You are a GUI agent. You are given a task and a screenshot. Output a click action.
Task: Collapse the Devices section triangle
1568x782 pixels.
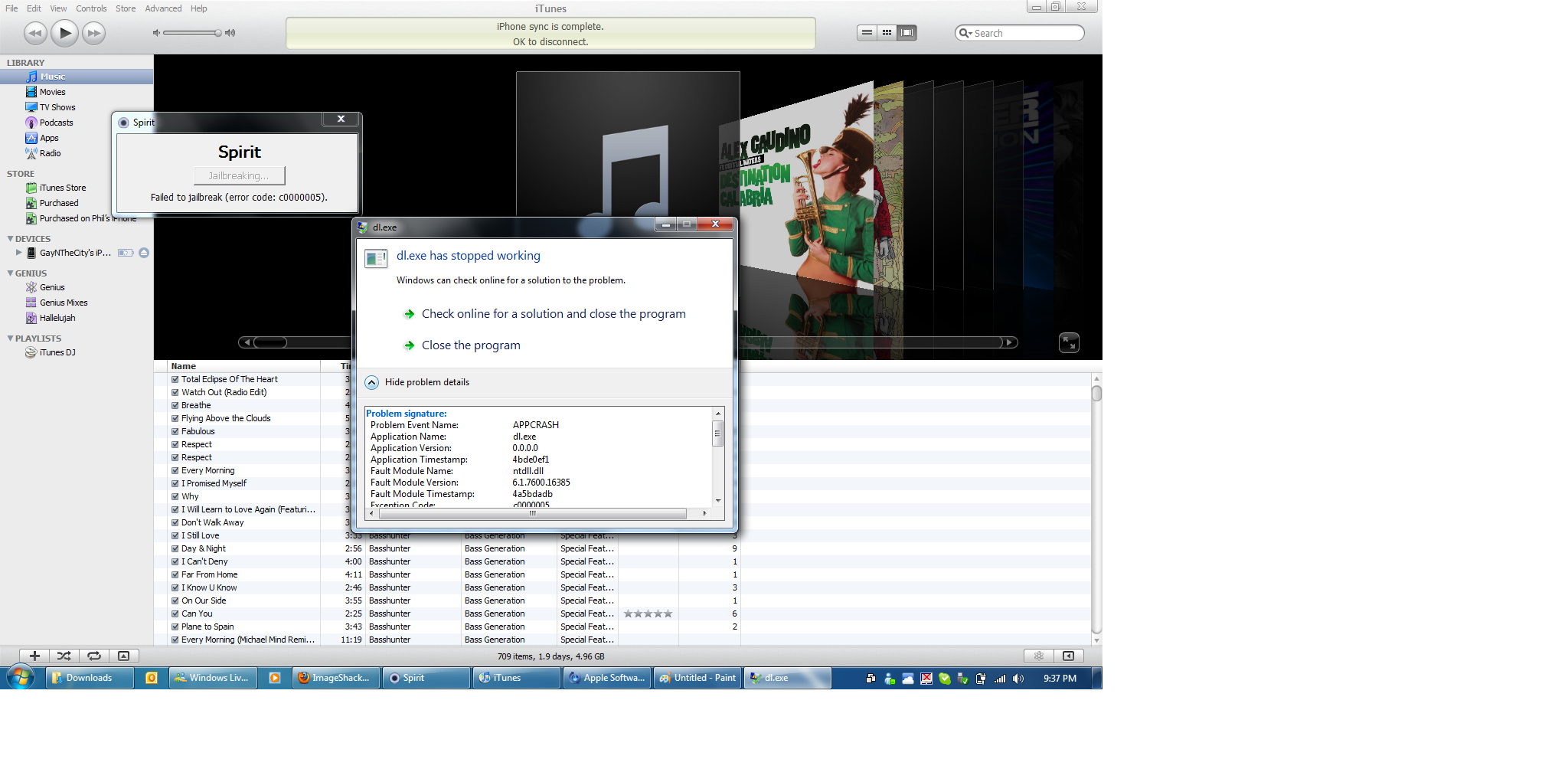point(10,239)
